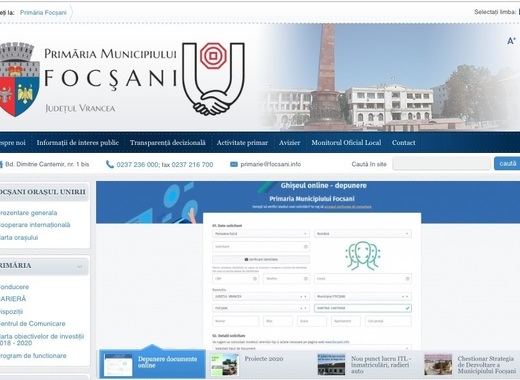Click the phone icon beside 0237 236 000
520x380 pixels.
110,164
